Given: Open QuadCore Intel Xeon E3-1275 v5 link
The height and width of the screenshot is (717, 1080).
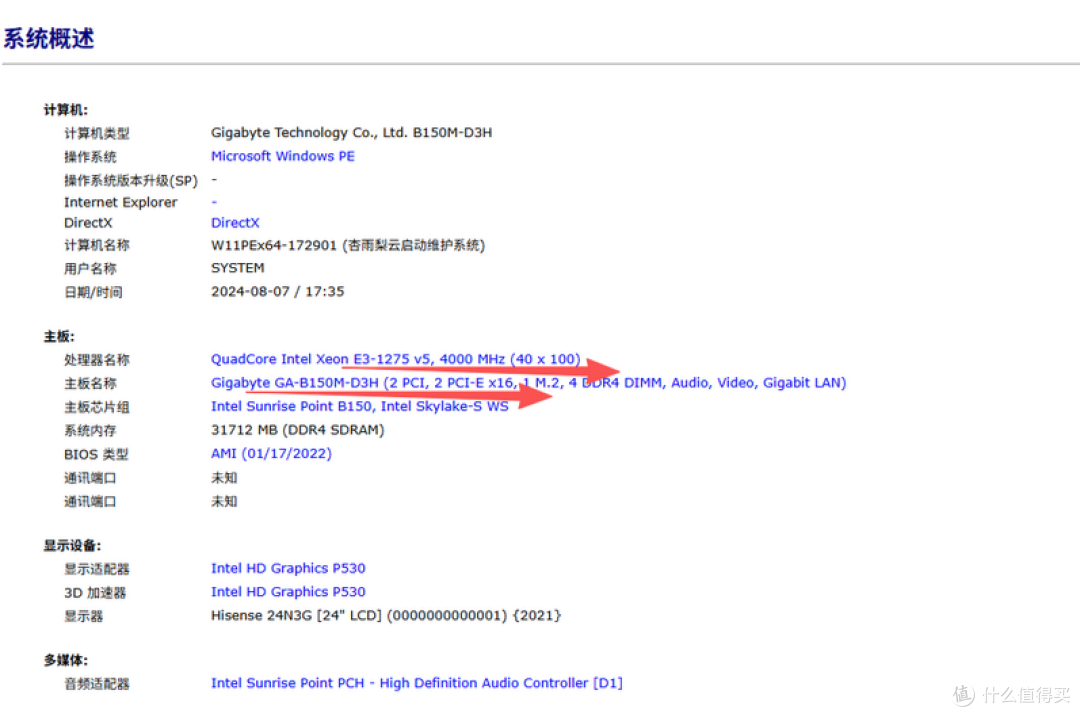Looking at the screenshot, I should (x=395, y=360).
